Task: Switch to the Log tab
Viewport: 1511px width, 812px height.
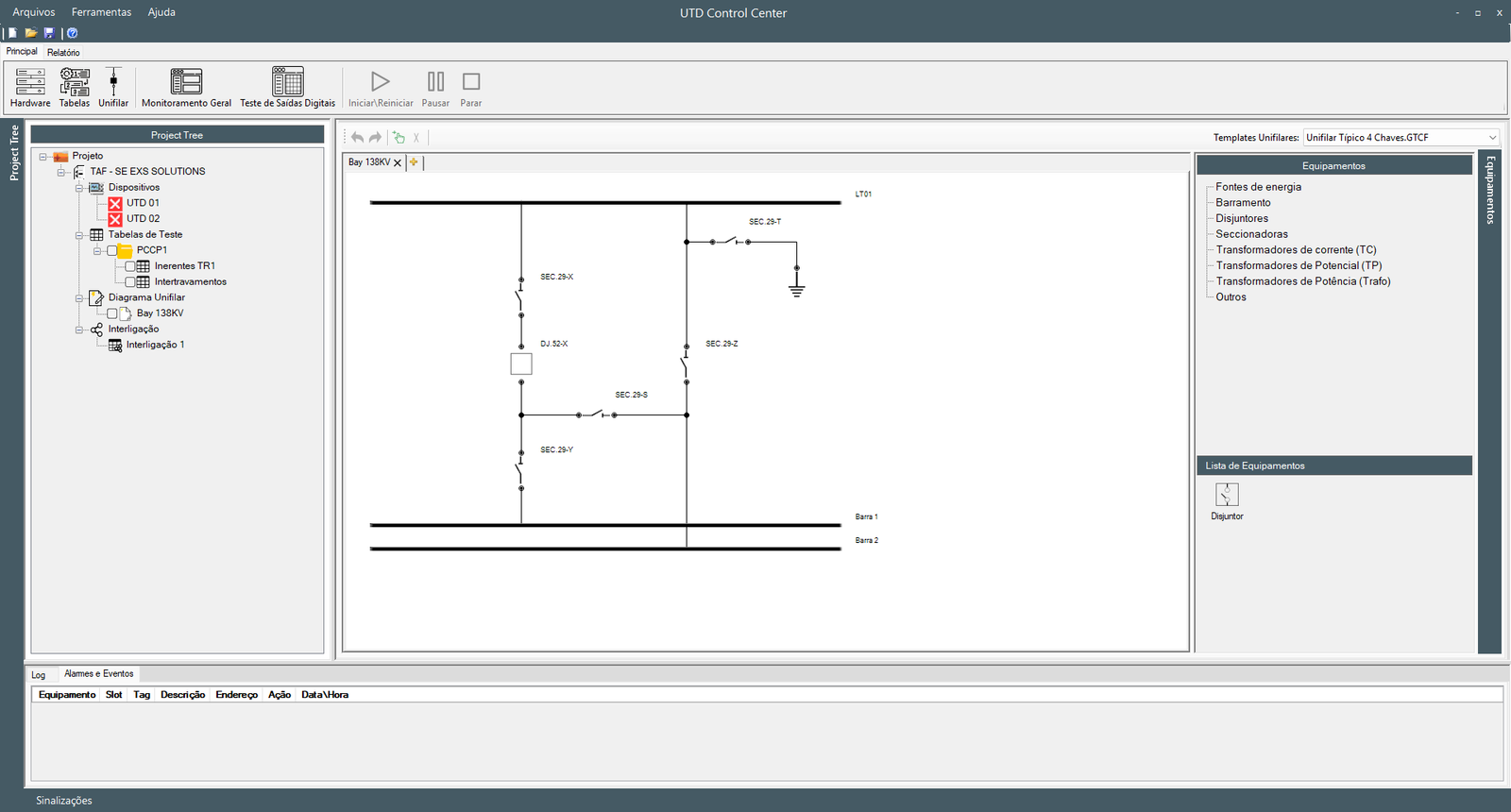Action: click(38, 675)
